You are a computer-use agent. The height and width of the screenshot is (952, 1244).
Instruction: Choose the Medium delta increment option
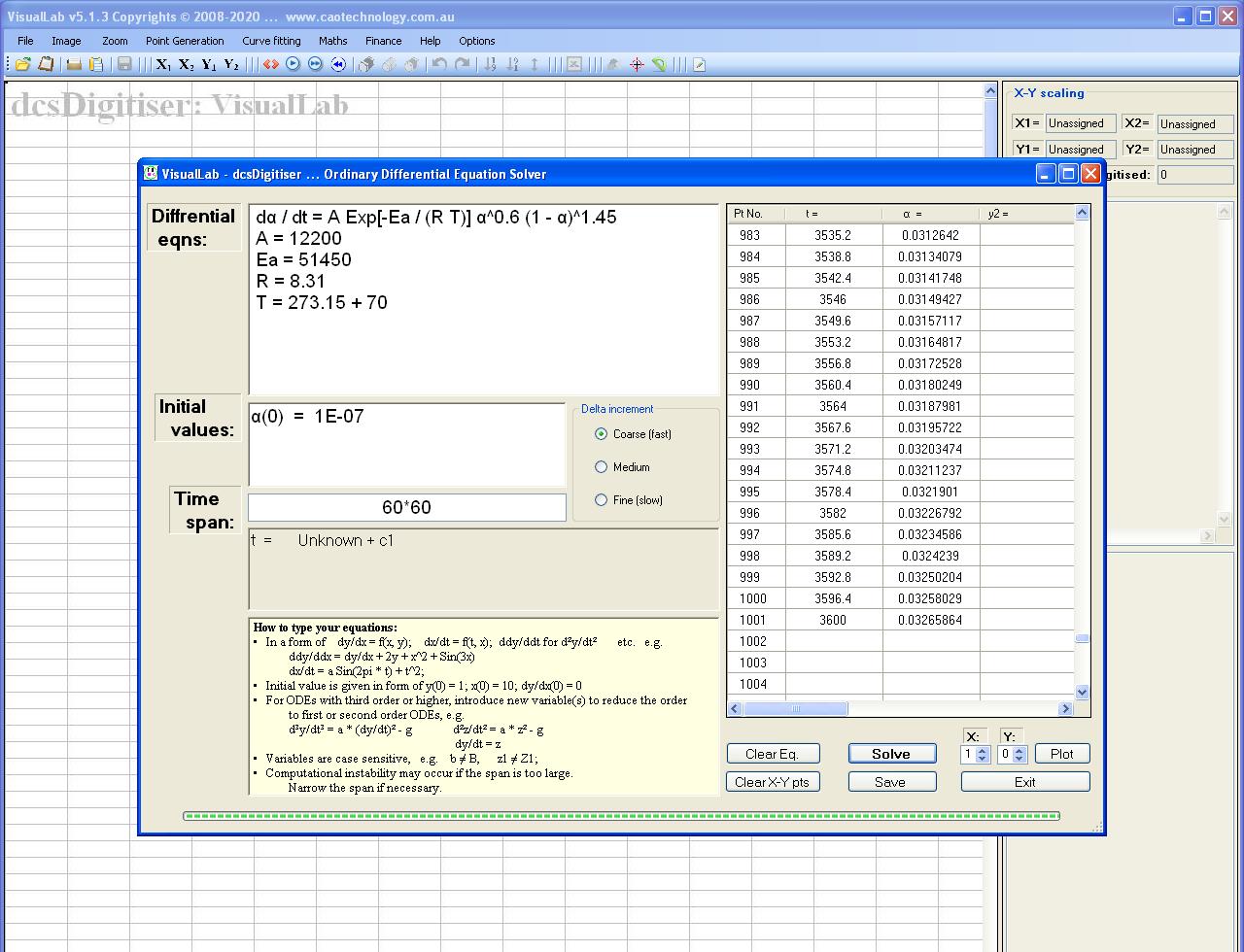[601, 467]
